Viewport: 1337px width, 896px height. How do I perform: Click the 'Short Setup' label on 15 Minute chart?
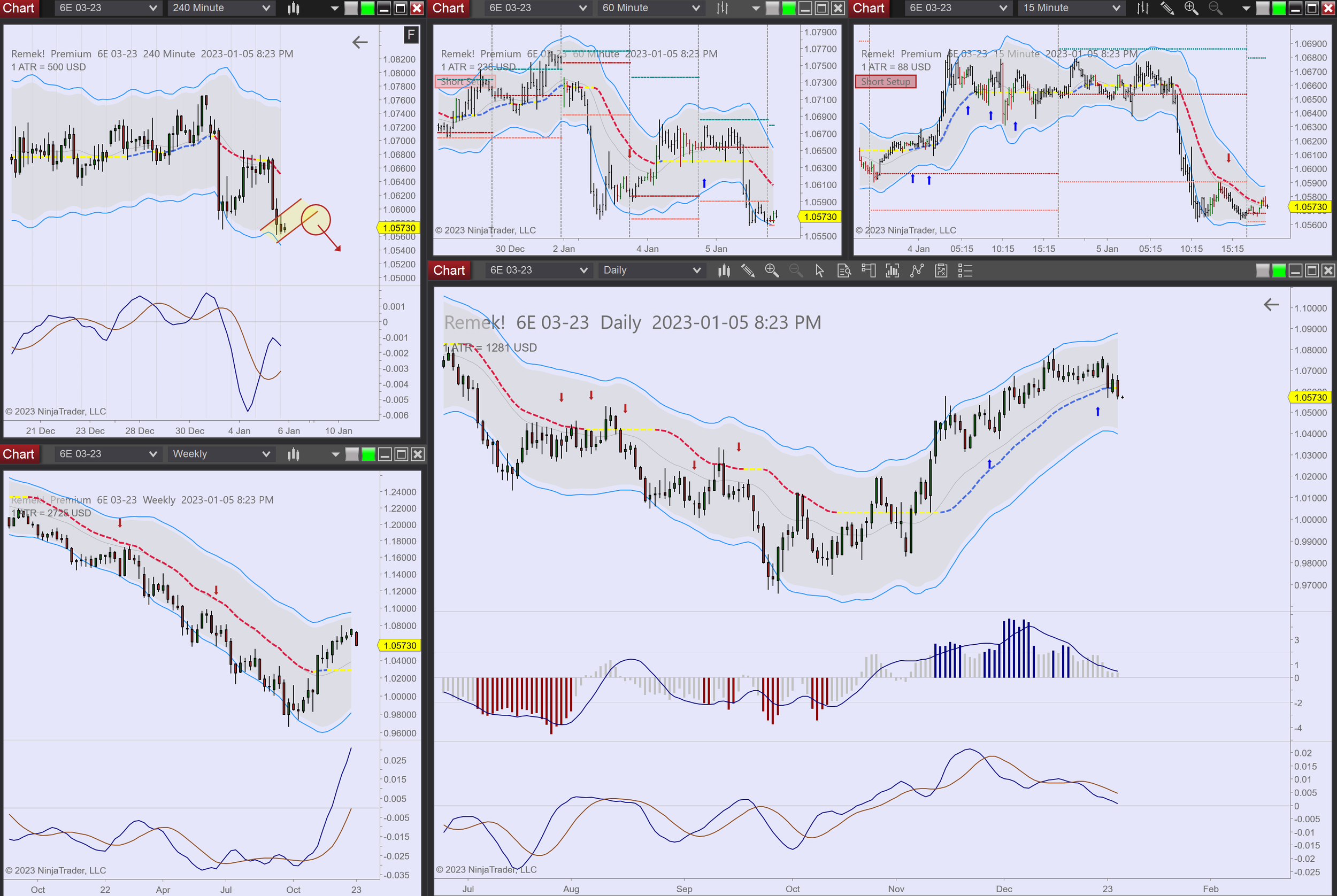885,82
